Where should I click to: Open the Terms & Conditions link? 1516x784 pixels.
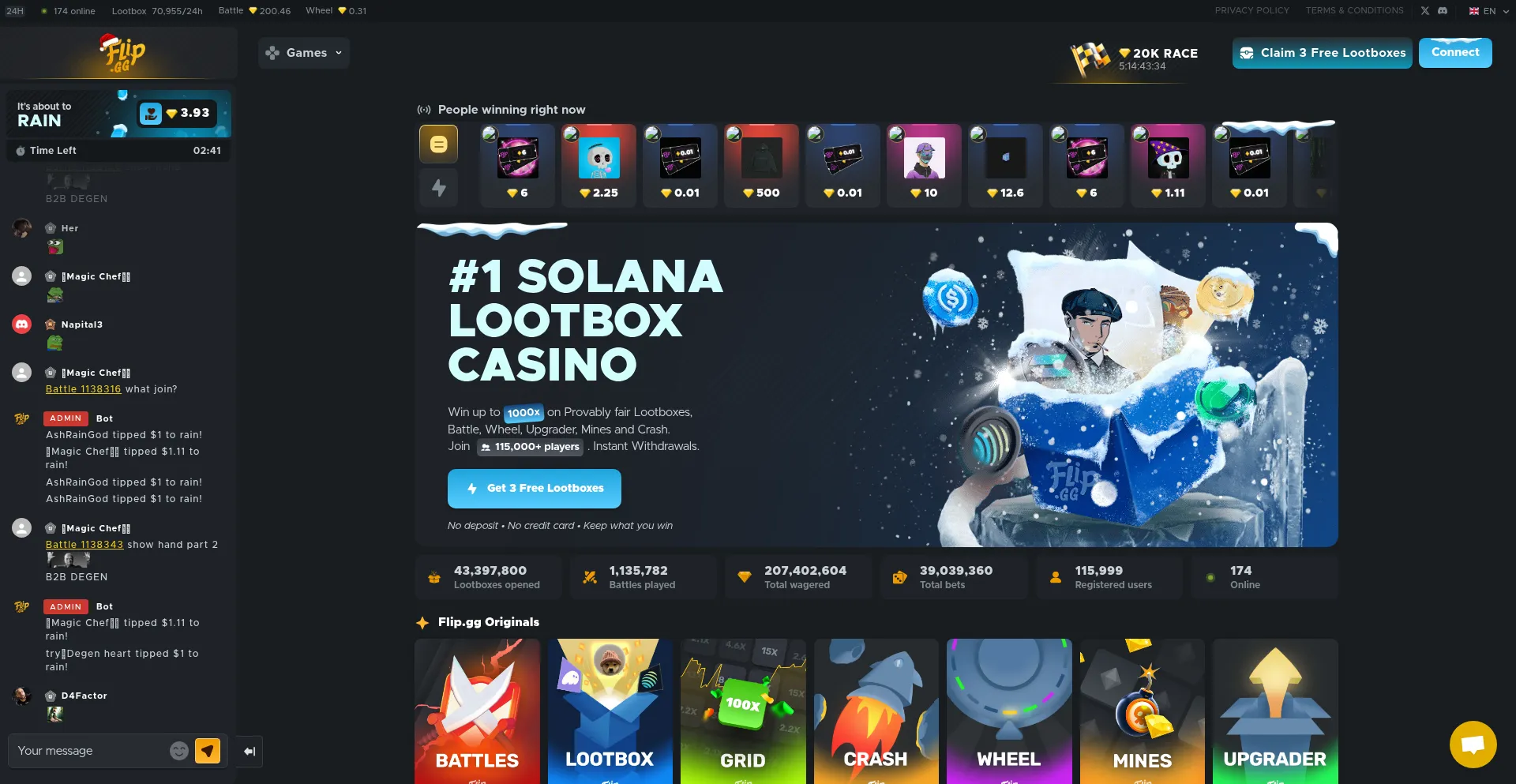click(x=1354, y=10)
